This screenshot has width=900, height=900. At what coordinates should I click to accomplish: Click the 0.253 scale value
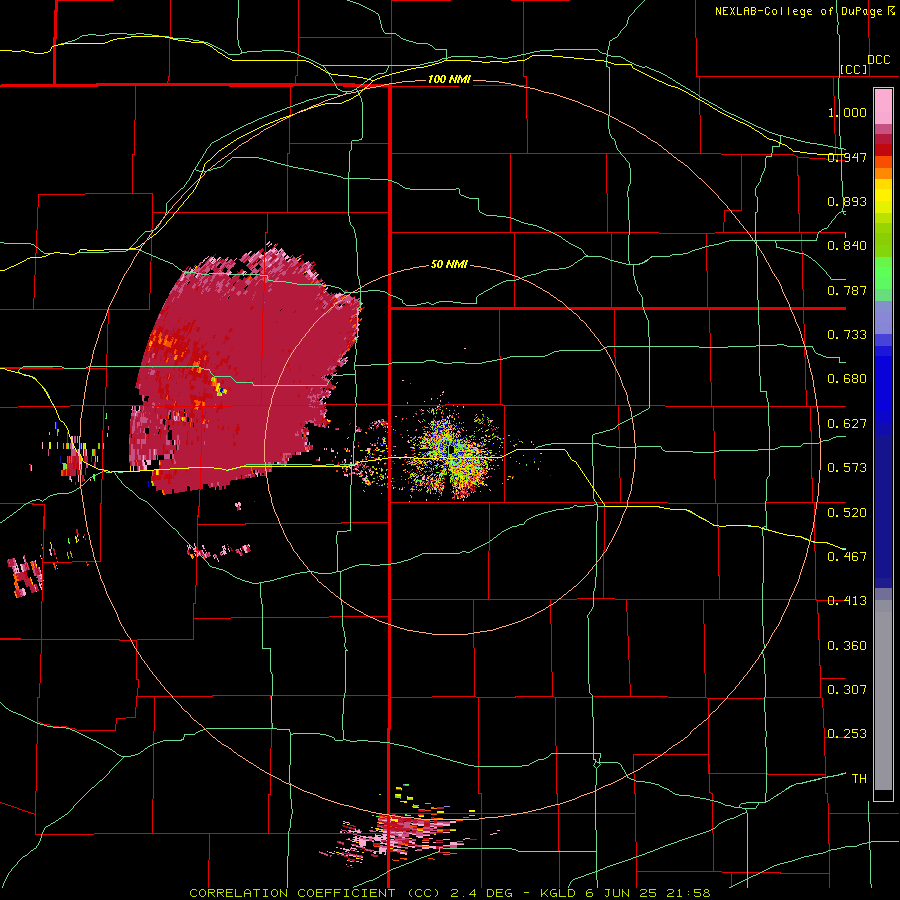(x=847, y=734)
